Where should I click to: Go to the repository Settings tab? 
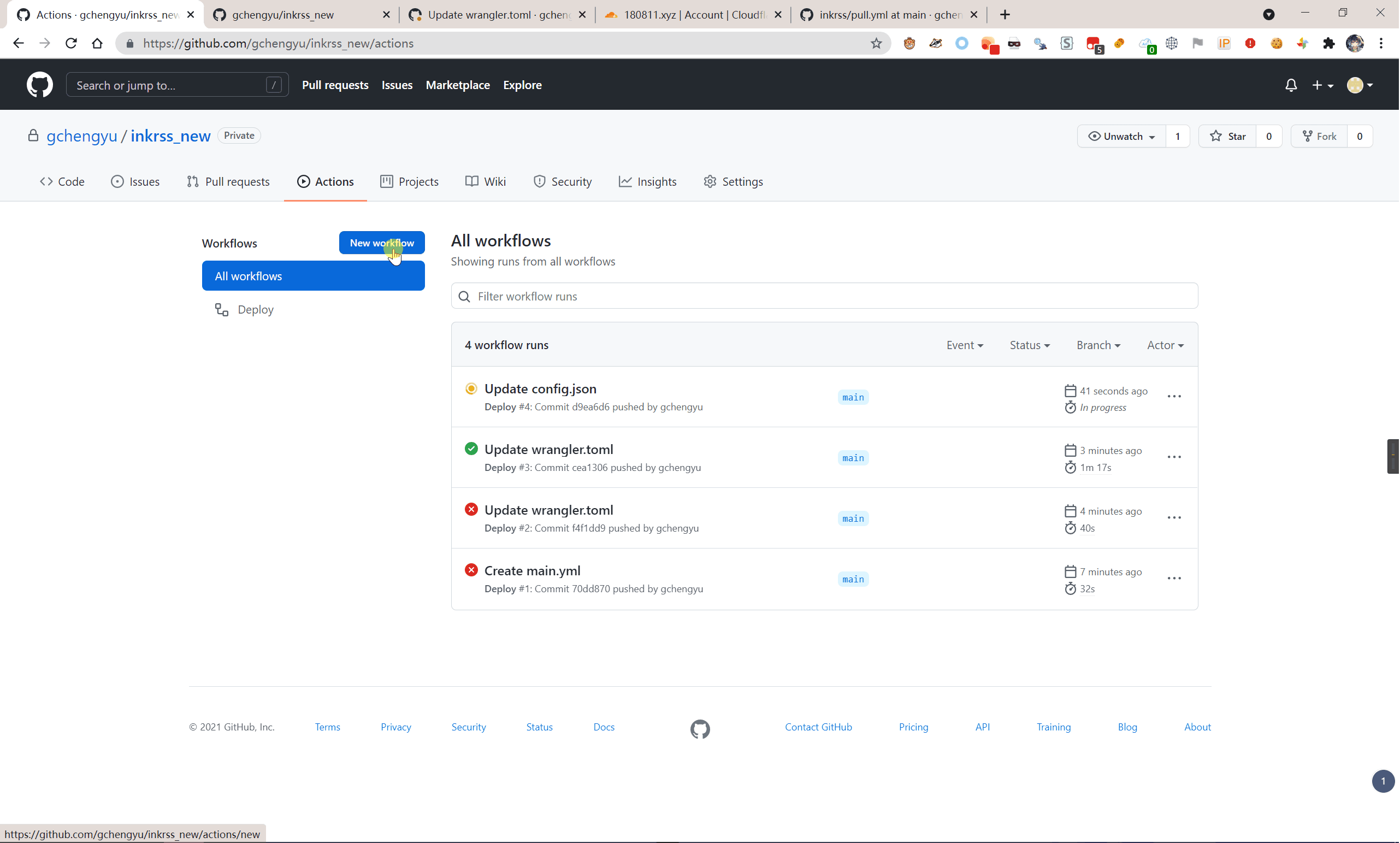733,182
